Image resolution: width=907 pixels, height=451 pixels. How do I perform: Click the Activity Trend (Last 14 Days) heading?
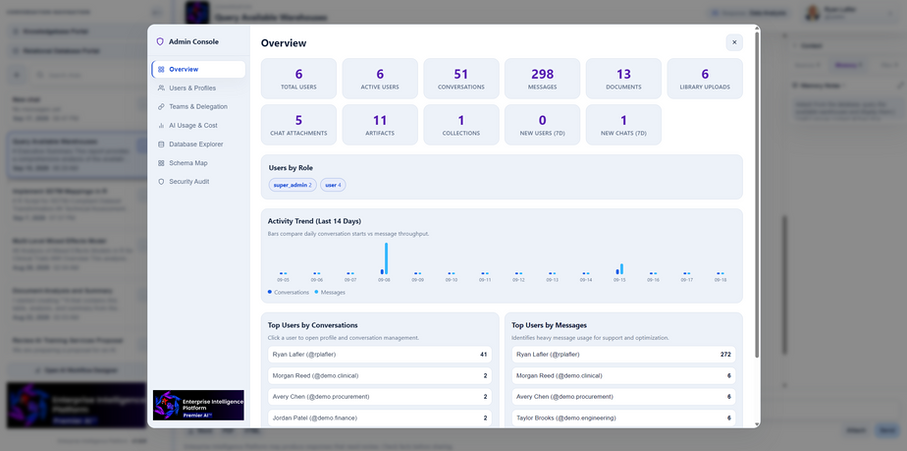tap(315, 221)
